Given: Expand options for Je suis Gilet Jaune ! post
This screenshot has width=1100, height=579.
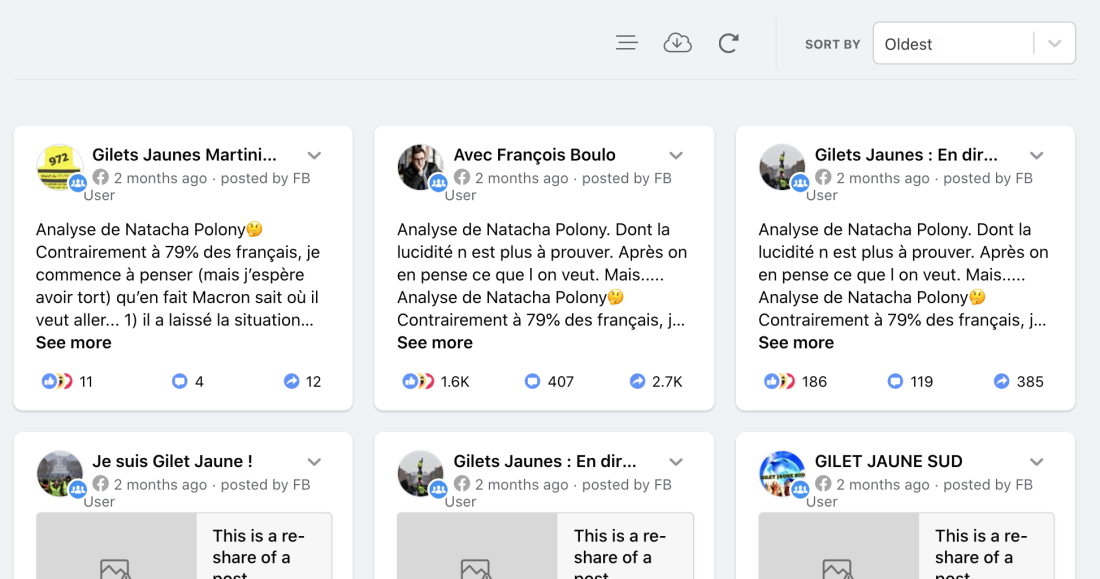Looking at the screenshot, I should click(314, 462).
